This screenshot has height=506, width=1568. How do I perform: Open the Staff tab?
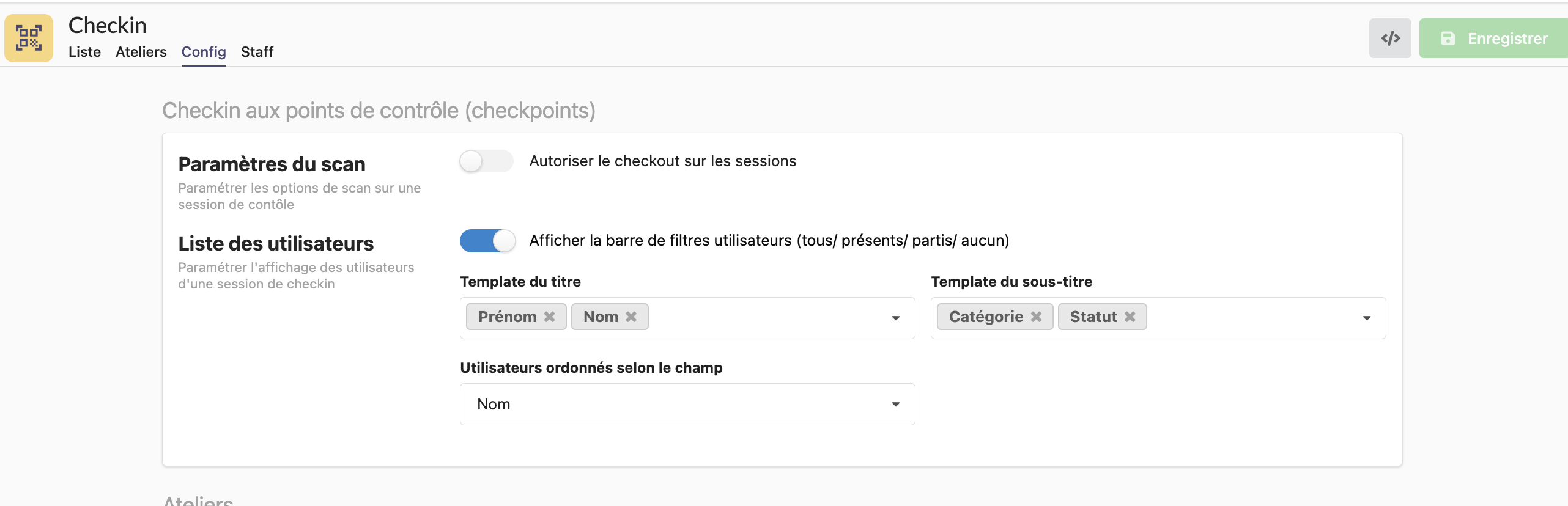tap(257, 52)
